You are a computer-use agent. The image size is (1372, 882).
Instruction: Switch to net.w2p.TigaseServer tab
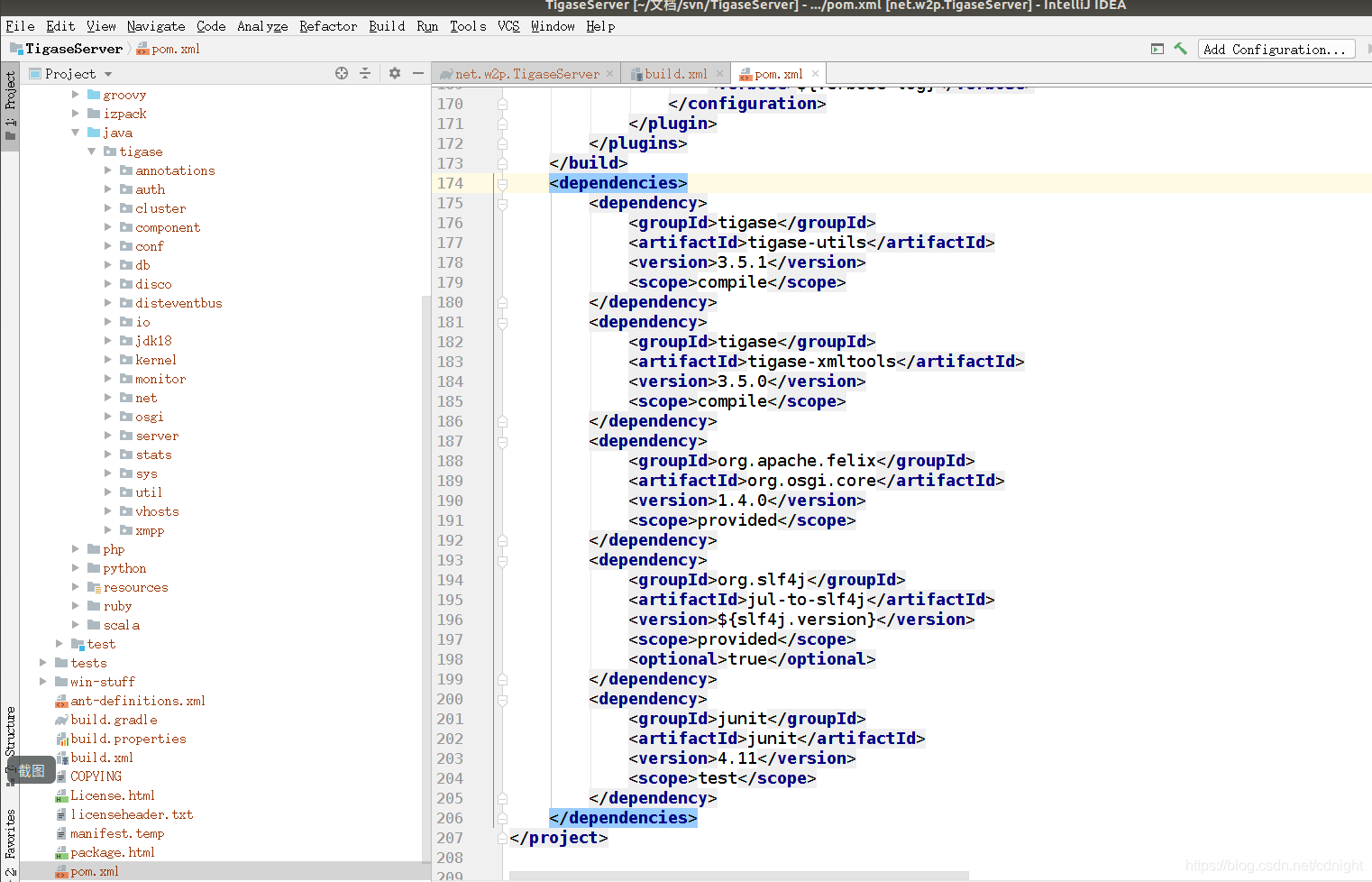pyautogui.click(x=527, y=74)
